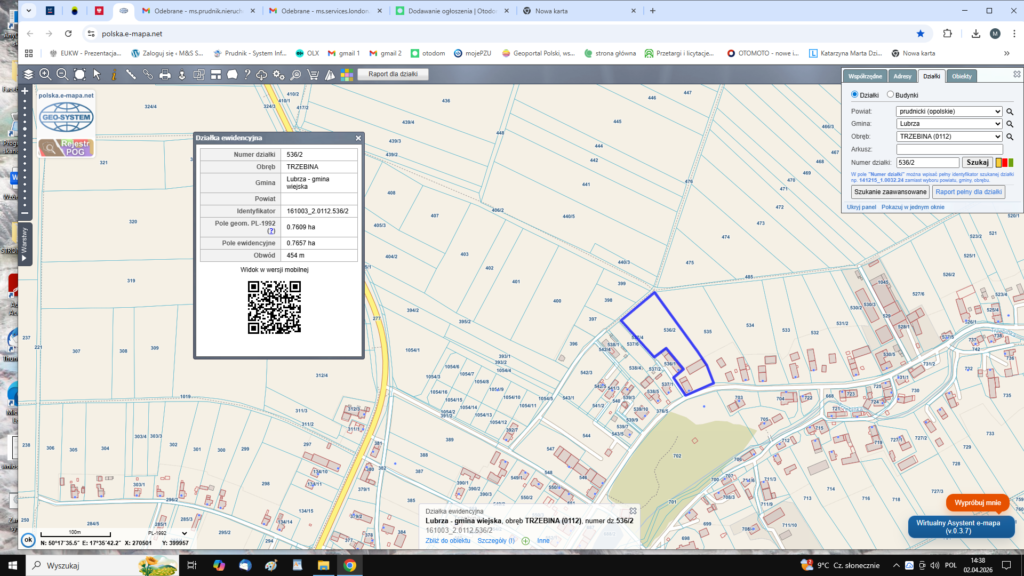Open the Gmina dropdown showing Lubrza
Screen dimensions: 1024x576
coord(949,124)
